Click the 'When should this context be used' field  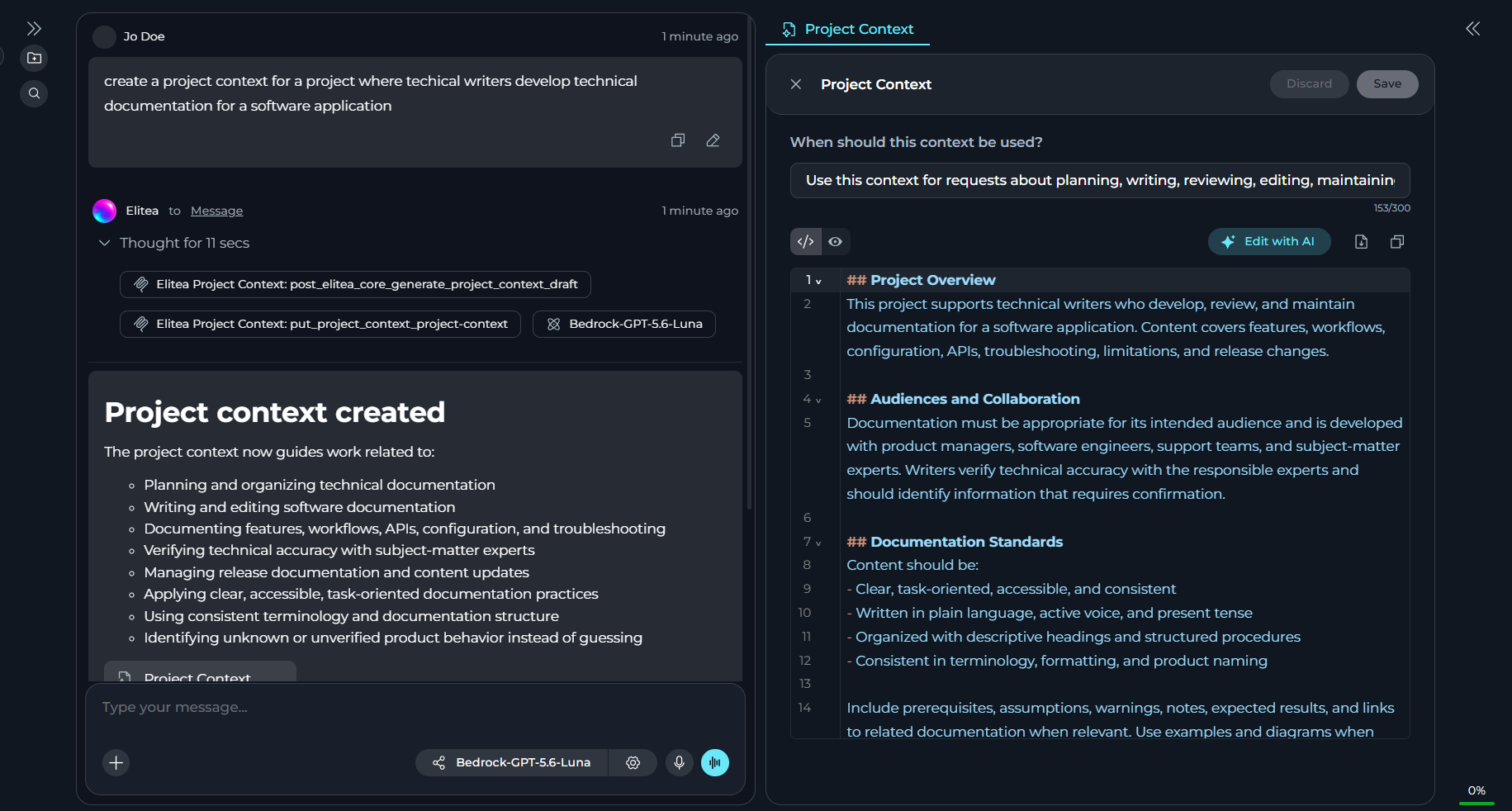tap(1100, 180)
